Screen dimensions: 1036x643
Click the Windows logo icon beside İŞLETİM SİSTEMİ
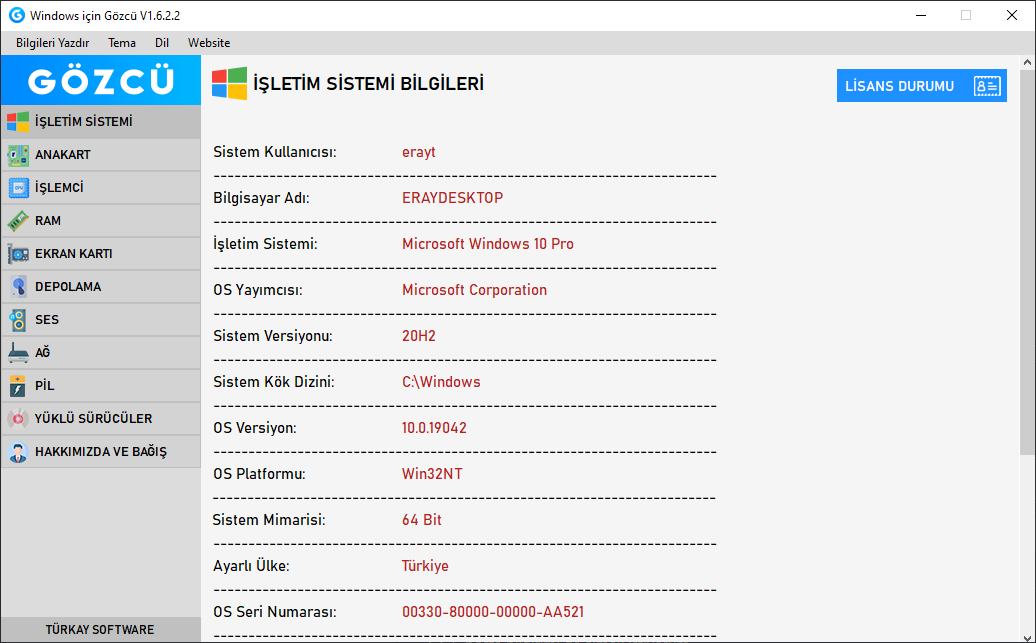click(18, 122)
